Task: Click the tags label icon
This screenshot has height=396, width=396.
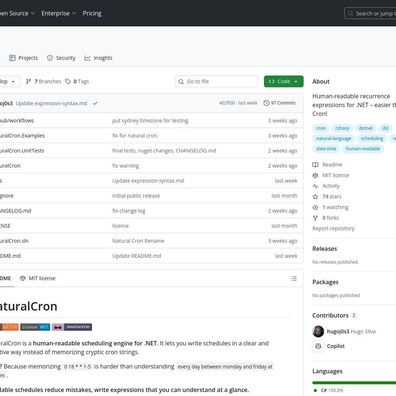Action: pyautogui.click(x=68, y=81)
